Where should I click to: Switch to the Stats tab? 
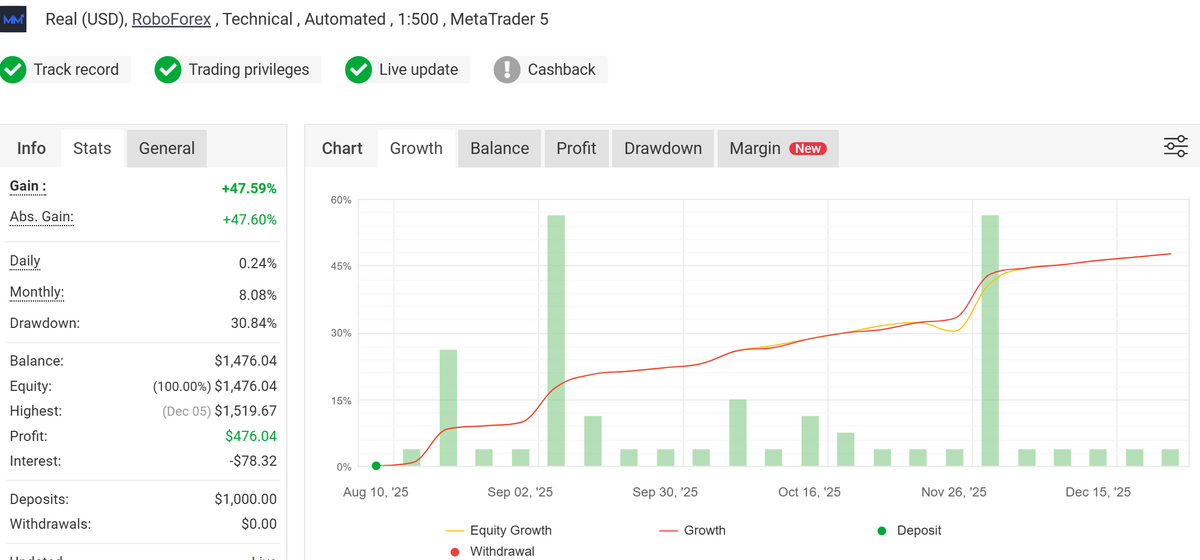click(92, 148)
